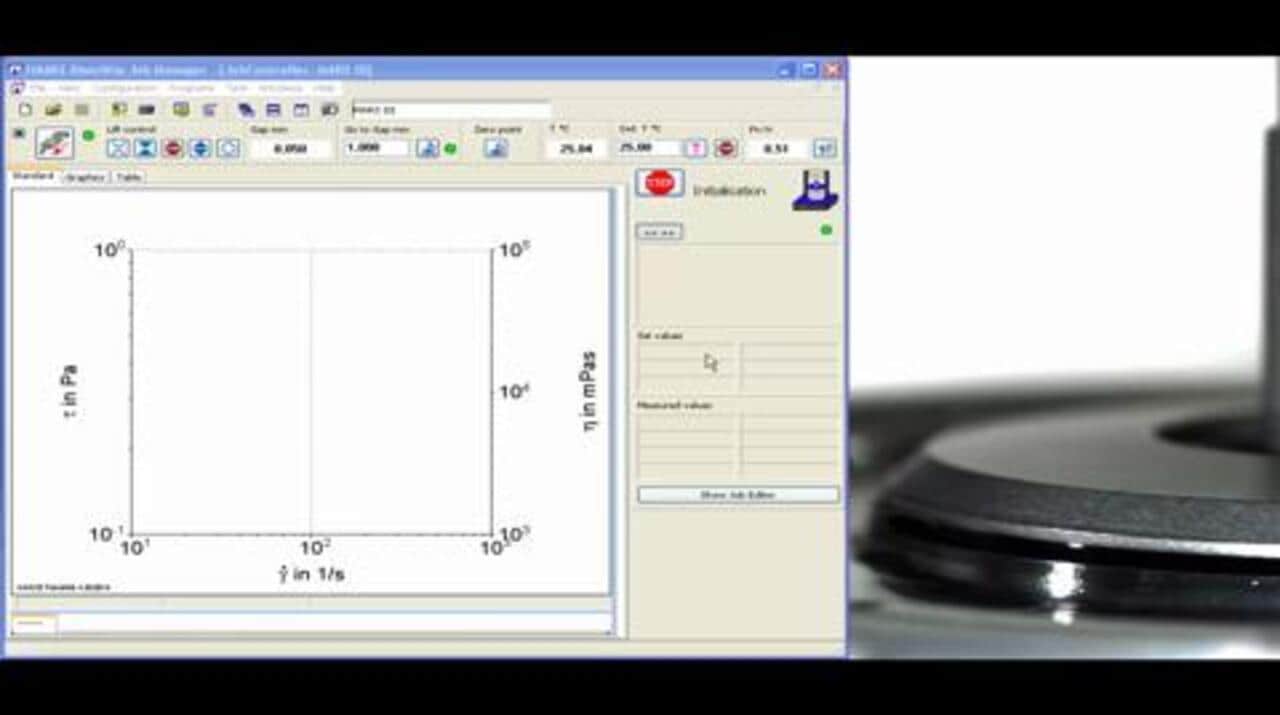The width and height of the screenshot is (1280, 715).
Task: Switch to the Graphics tab
Action: [85, 177]
